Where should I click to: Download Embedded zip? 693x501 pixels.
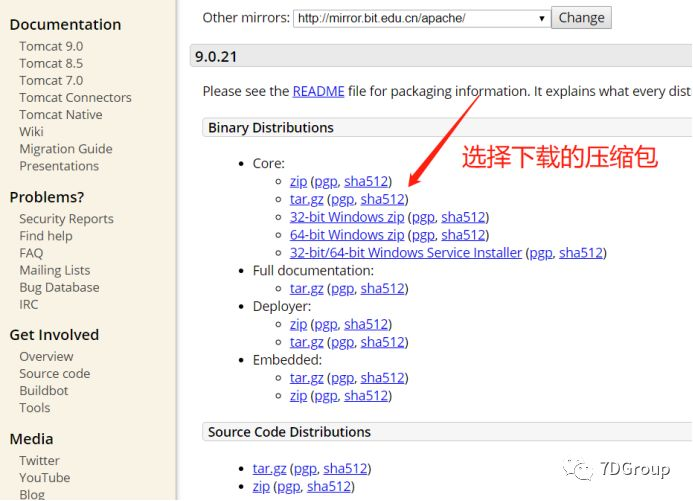click(x=298, y=396)
